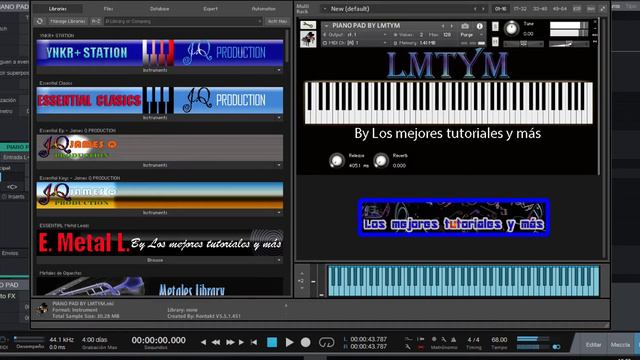
Task: Toggle A-Z library sorting
Action: click(96, 21)
